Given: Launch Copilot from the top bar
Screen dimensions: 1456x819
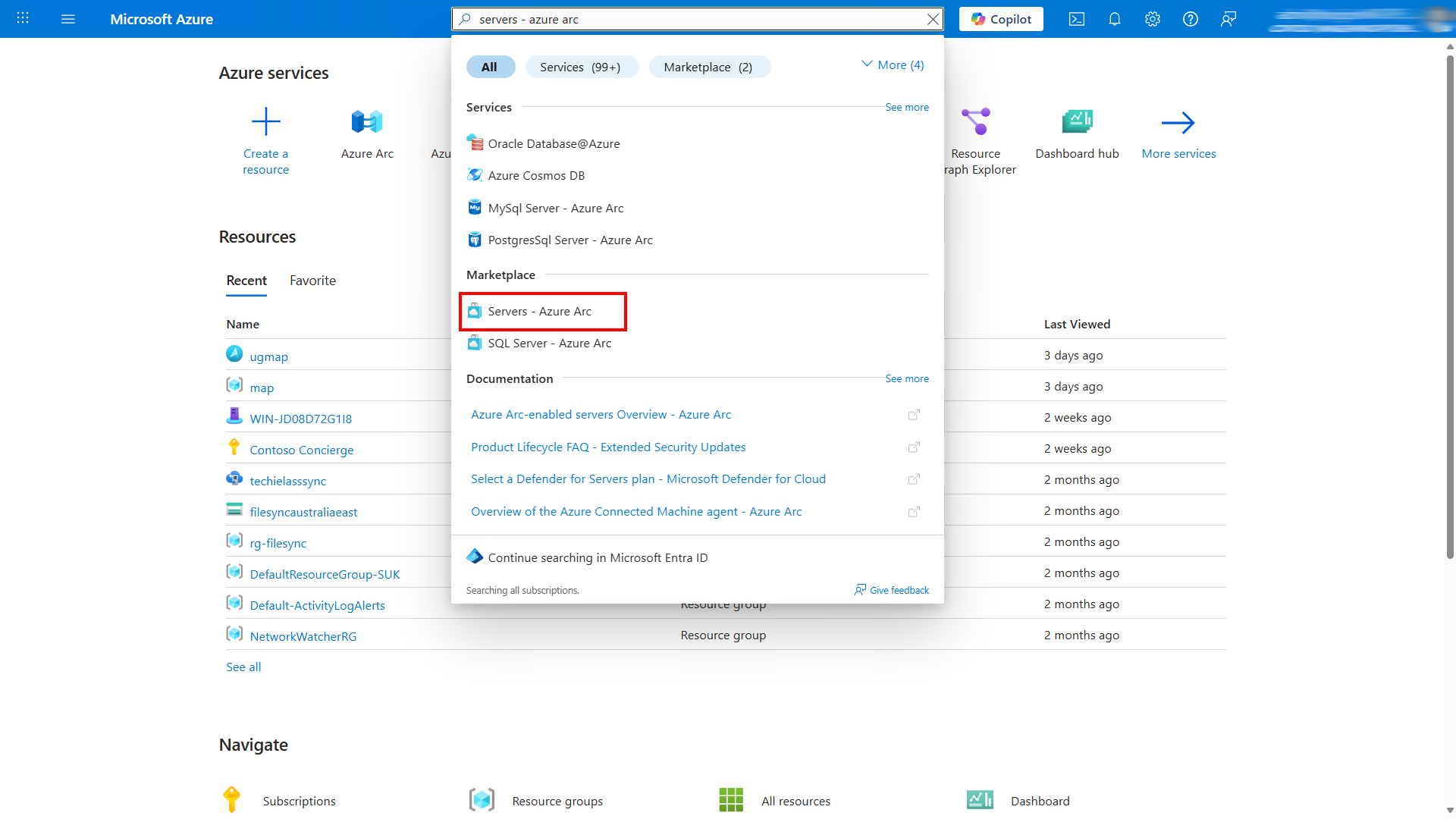Looking at the screenshot, I should pos(1000,19).
